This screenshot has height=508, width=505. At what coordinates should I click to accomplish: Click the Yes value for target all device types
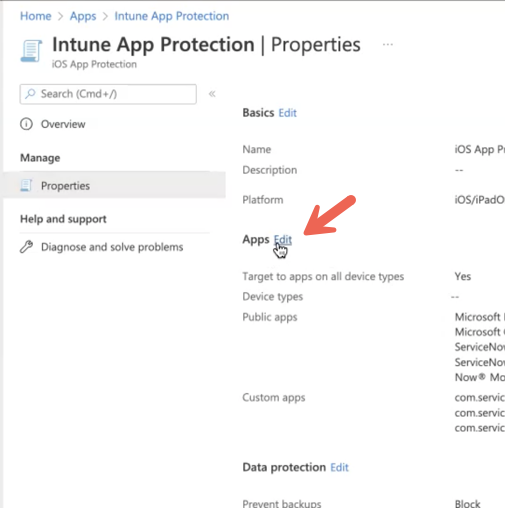(x=463, y=276)
